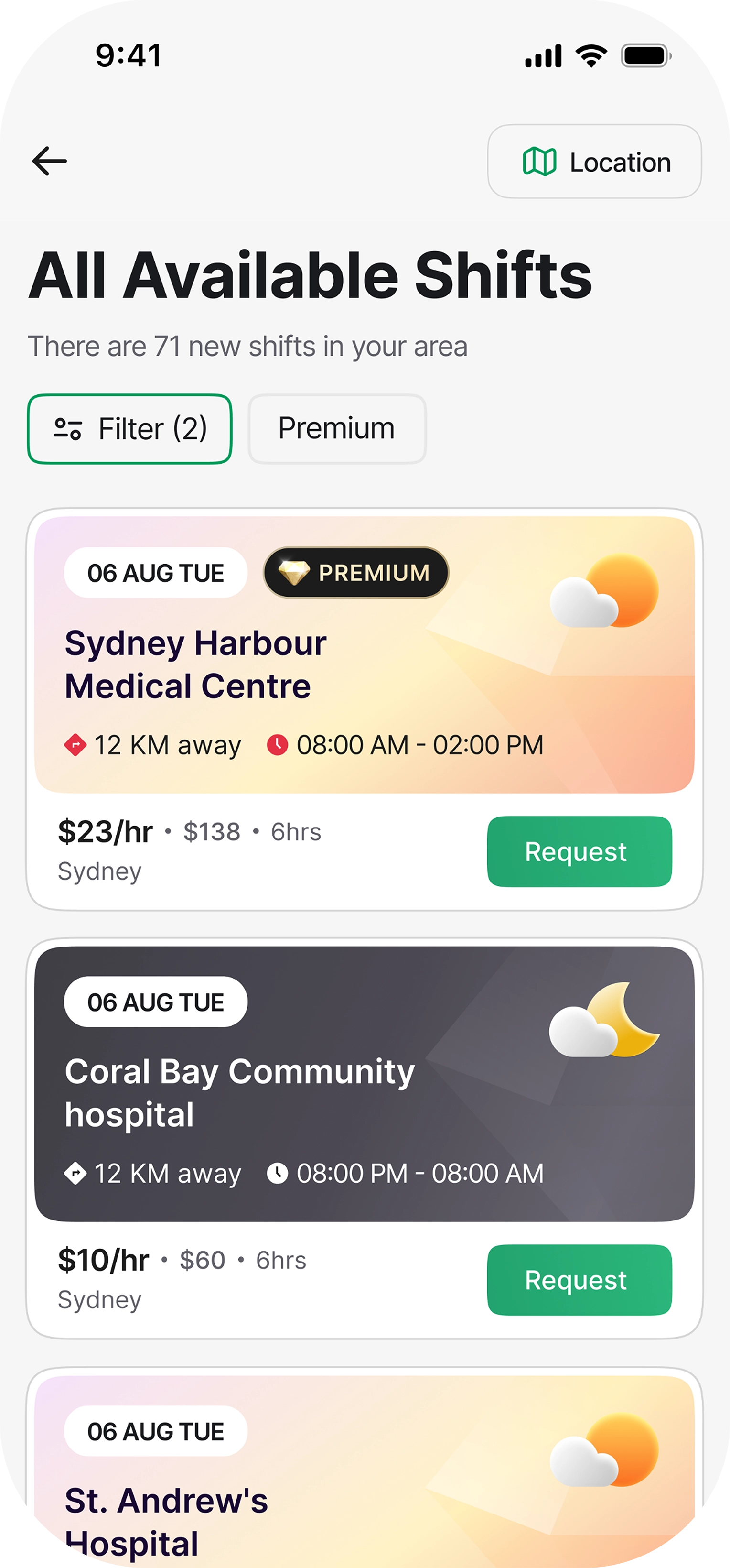Tap the 06 AUG TUE date chip on Coral Bay card
The height and width of the screenshot is (1568, 730).
click(156, 1002)
